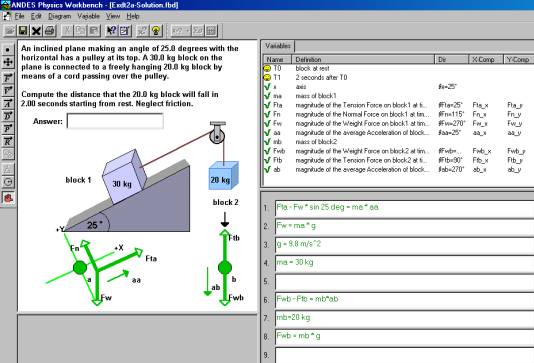Select the mb mass of block2 row
This screenshot has height=363, width=534.
click(398, 142)
